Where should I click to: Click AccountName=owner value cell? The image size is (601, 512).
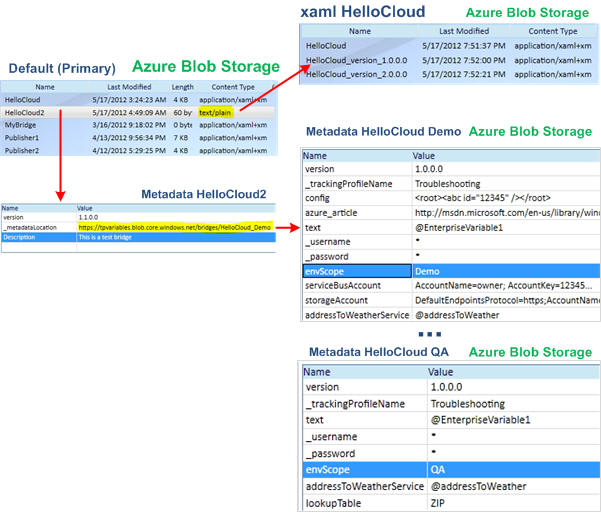(506, 286)
